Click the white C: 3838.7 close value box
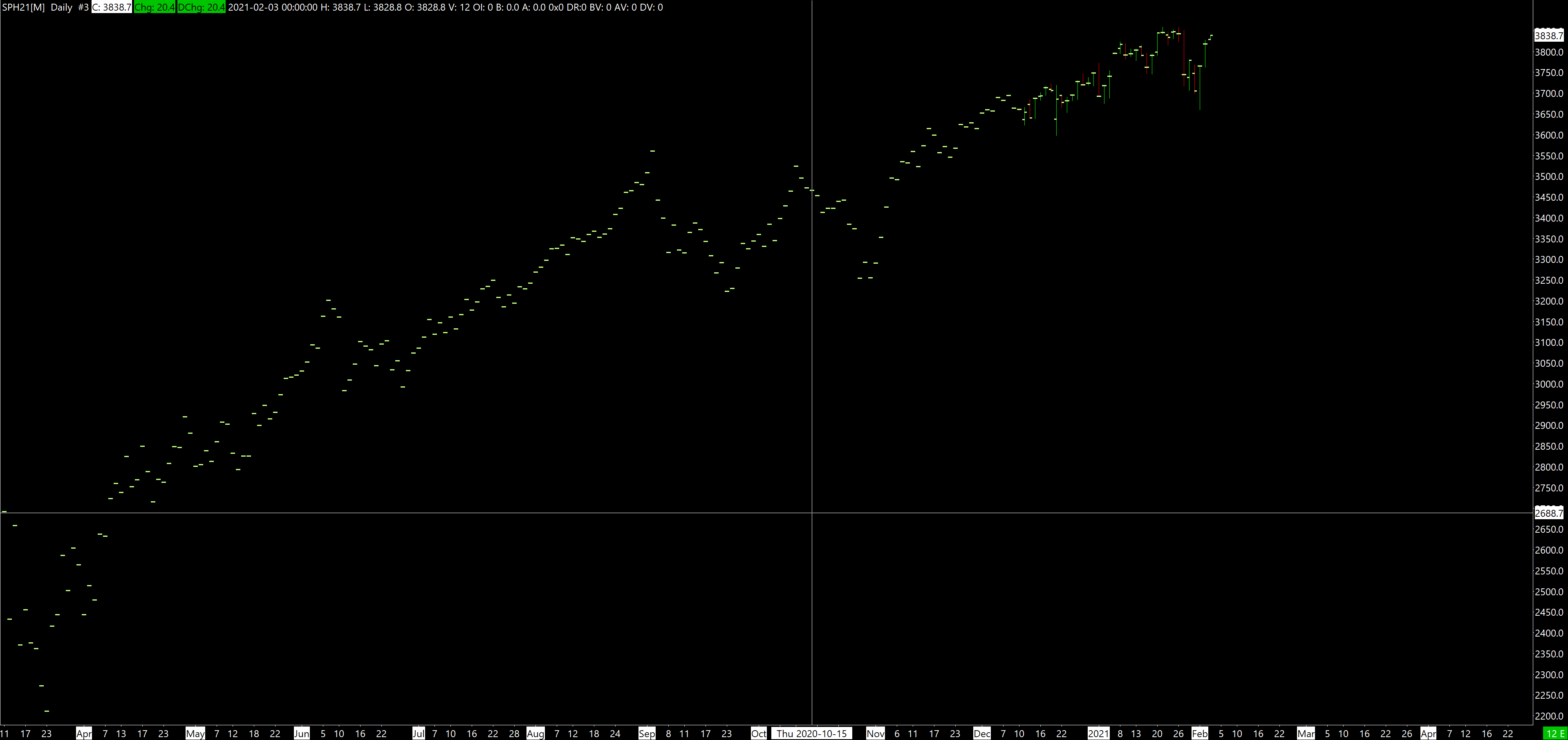1568x740 pixels. tap(112, 7)
